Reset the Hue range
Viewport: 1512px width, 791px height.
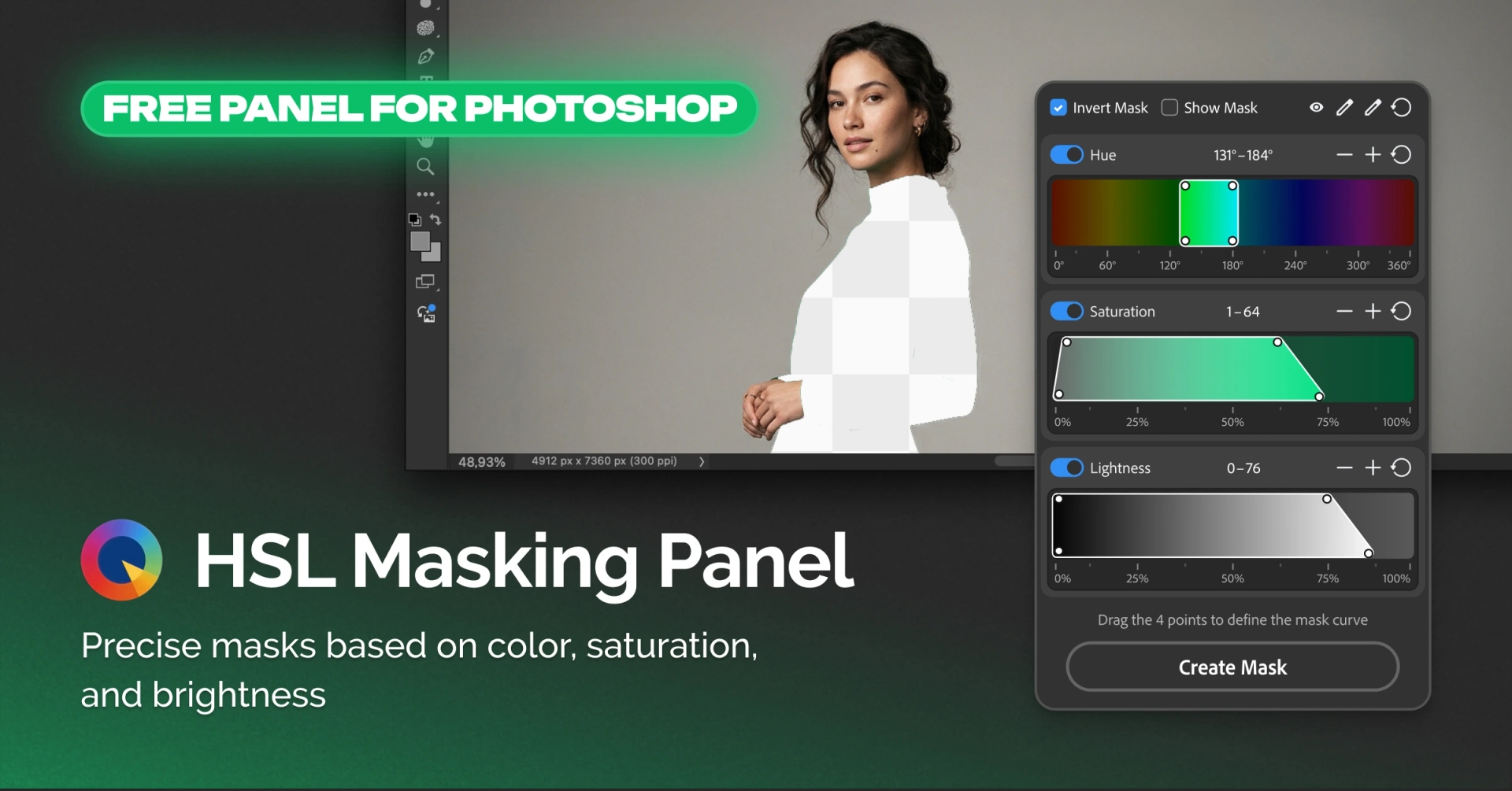pos(1401,155)
